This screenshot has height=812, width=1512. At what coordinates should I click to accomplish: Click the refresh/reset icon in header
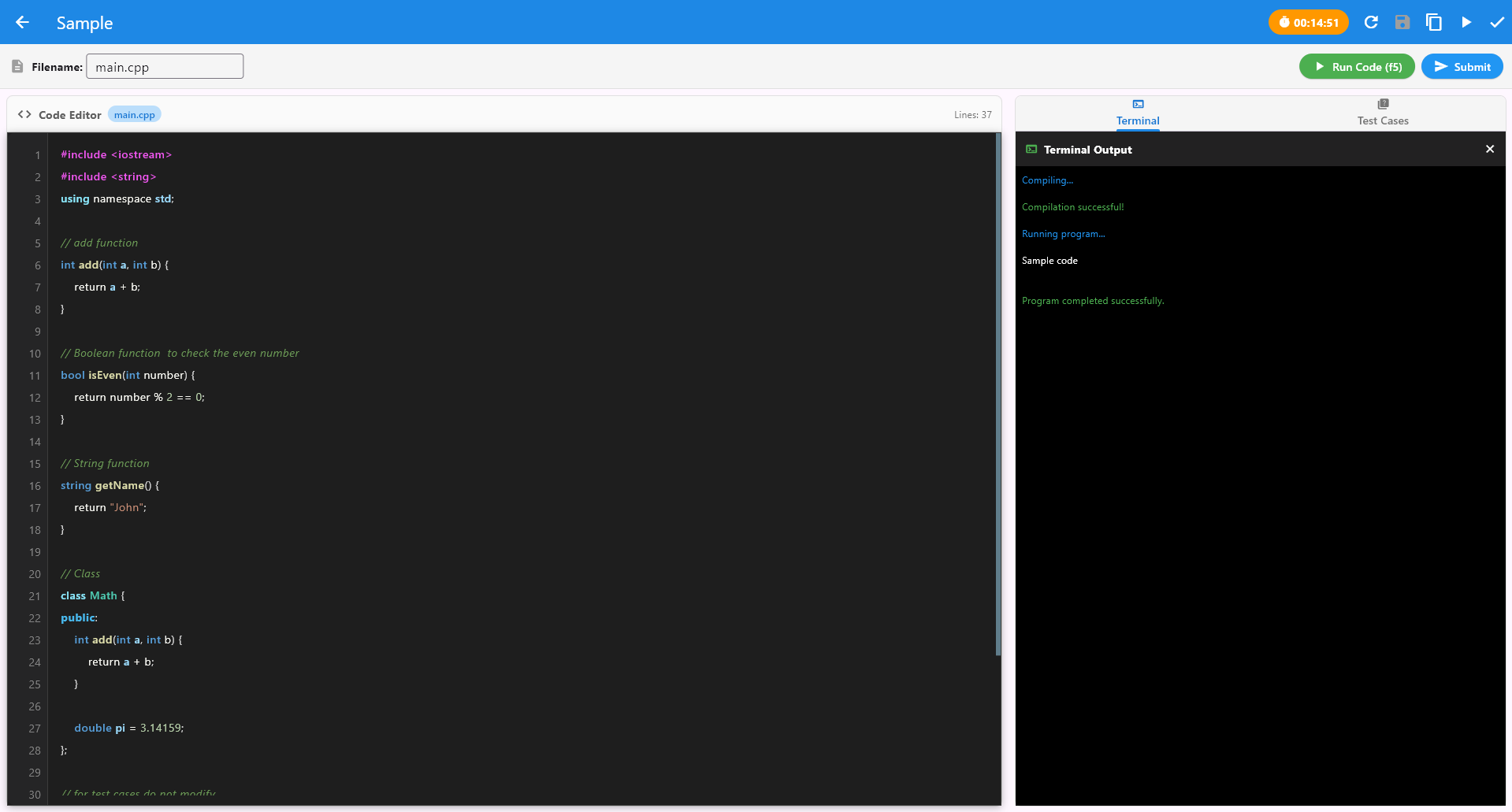(x=1371, y=22)
